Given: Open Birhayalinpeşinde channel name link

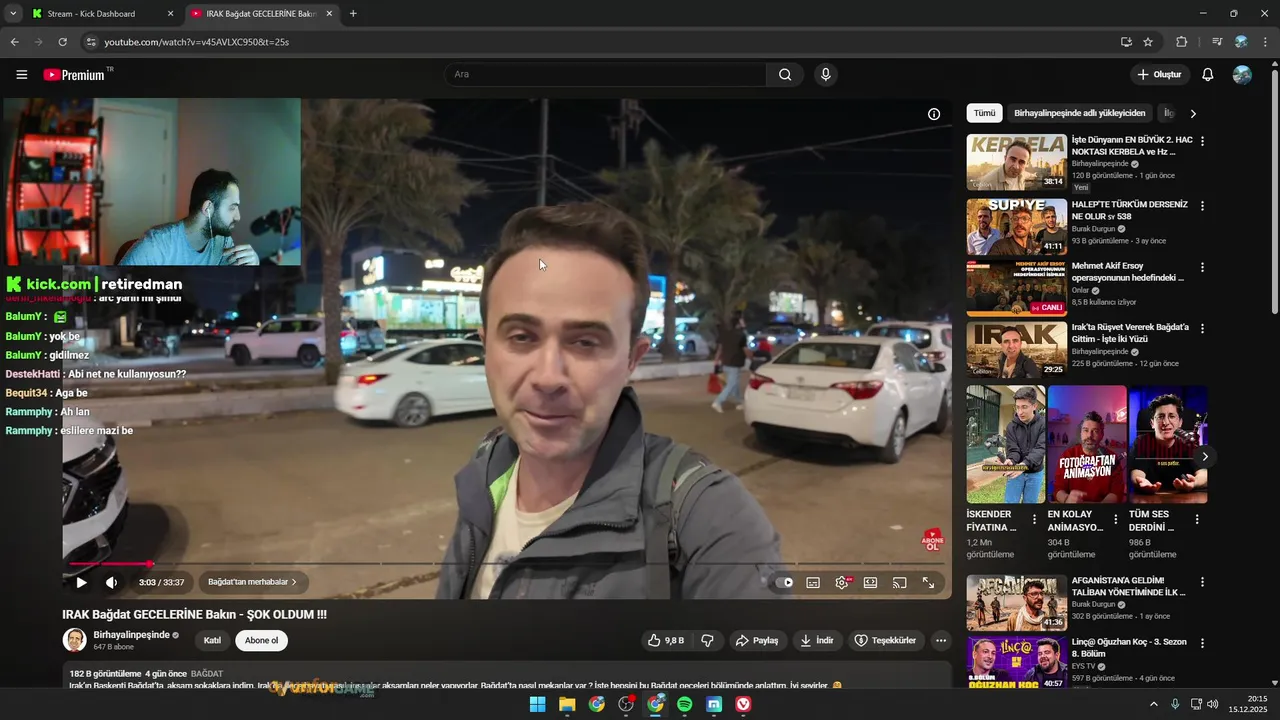Looking at the screenshot, I should (x=132, y=634).
